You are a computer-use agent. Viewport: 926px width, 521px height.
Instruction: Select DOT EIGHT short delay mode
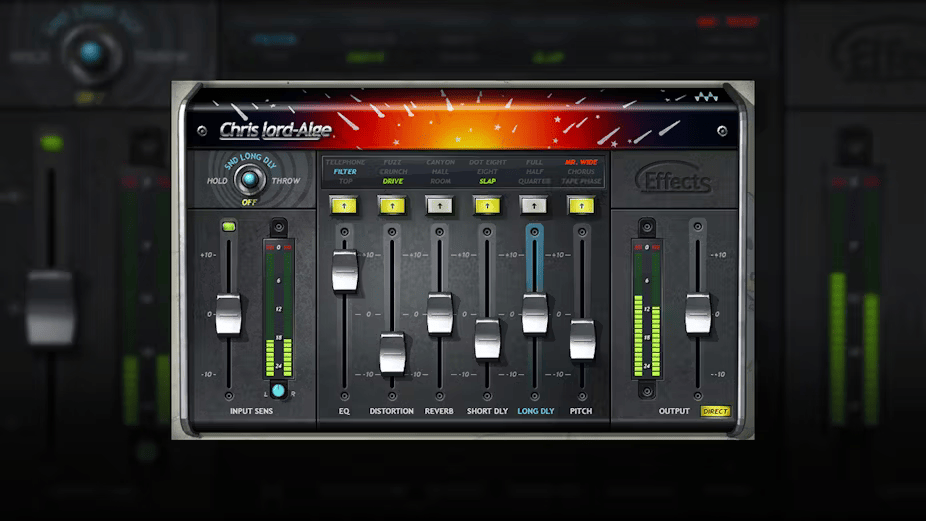[x=488, y=162]
